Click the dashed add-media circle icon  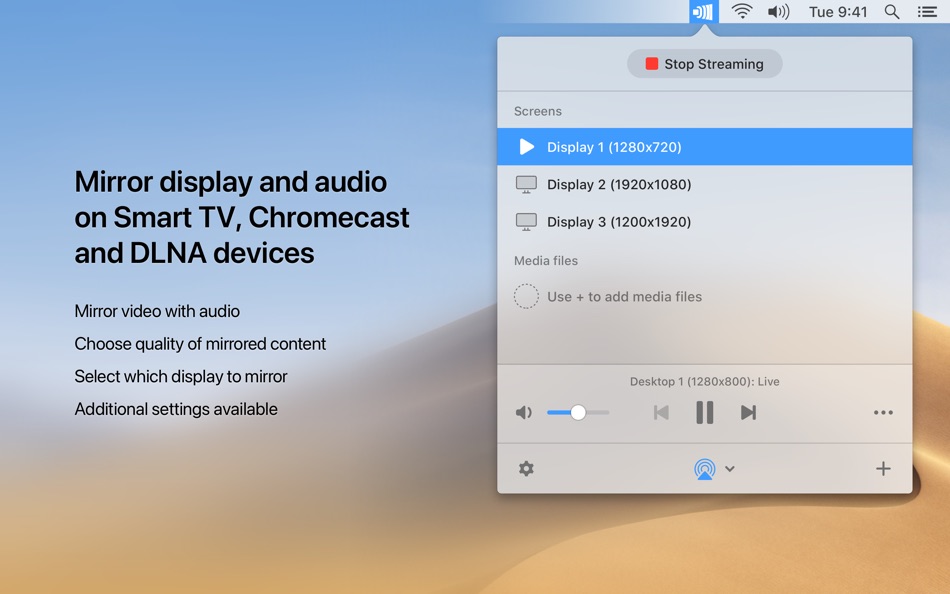526,296
